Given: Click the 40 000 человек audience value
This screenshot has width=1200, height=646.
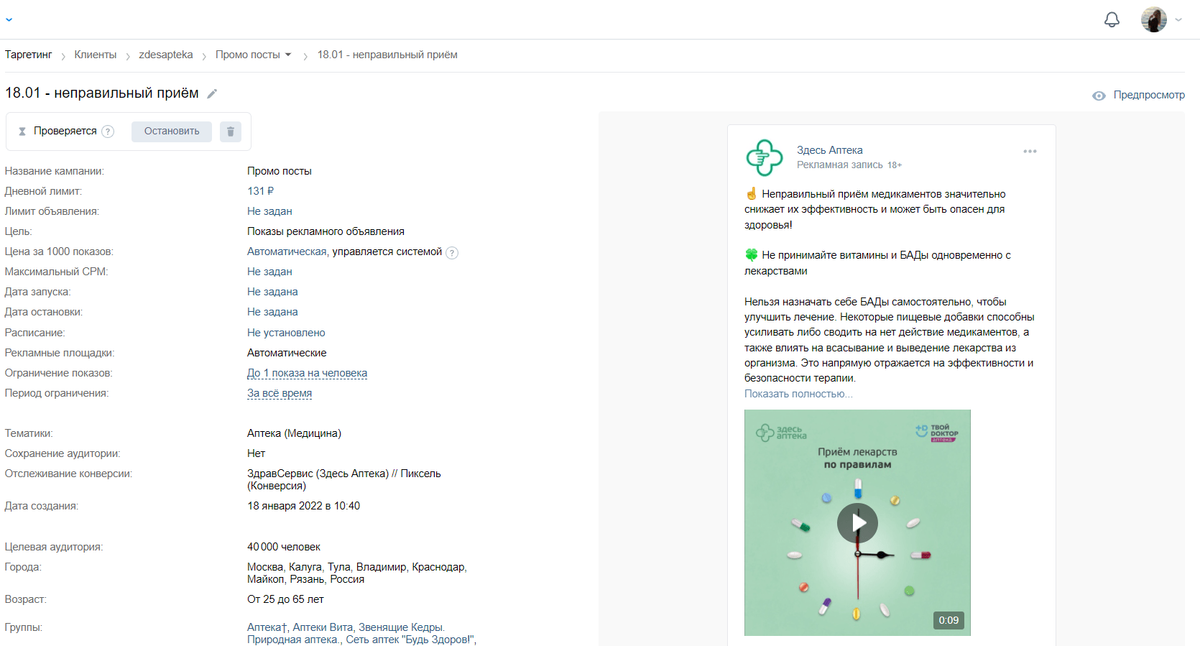Looking at the screenshot, I should click(284, 547).
